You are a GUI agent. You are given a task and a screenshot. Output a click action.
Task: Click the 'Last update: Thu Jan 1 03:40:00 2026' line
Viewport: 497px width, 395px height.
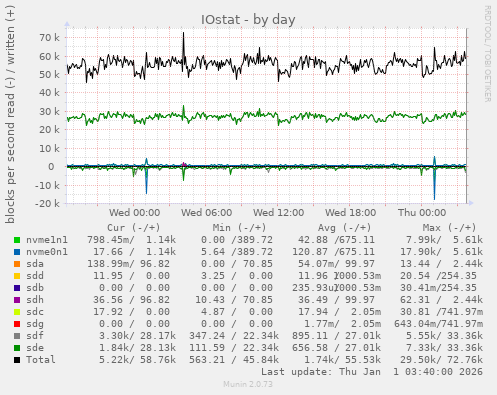pos(372,372)
